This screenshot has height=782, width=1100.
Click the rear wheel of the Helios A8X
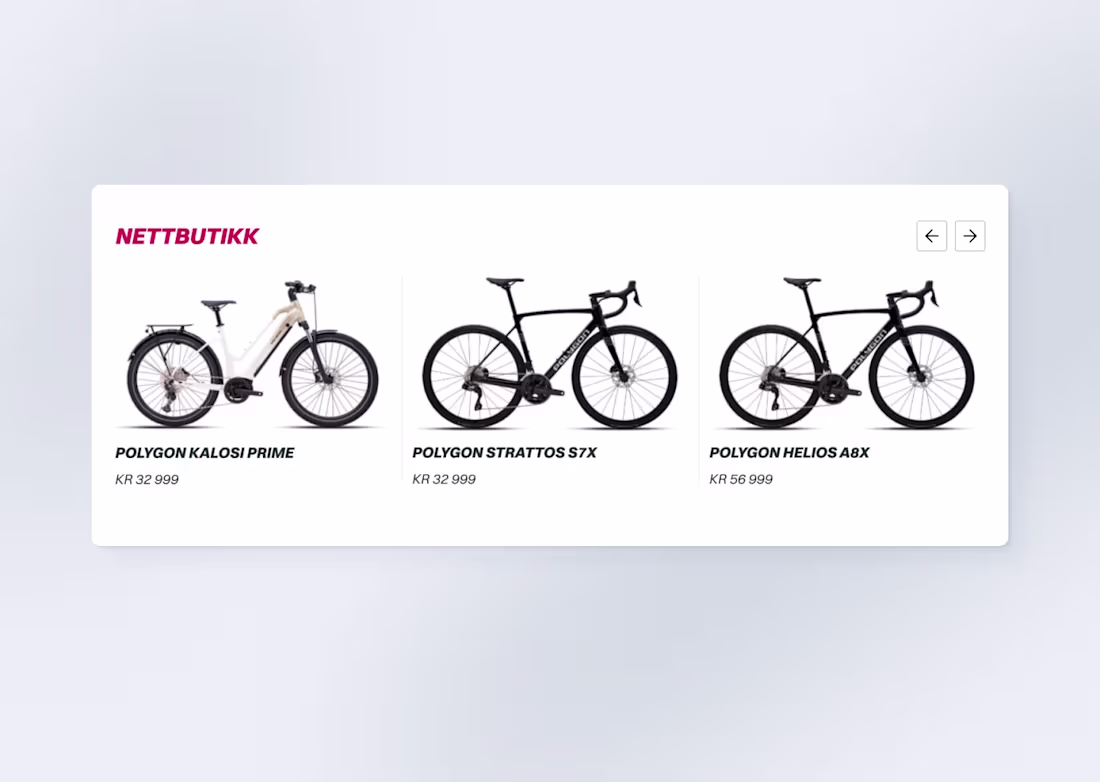pyautogui.click(x=769, y=377)
